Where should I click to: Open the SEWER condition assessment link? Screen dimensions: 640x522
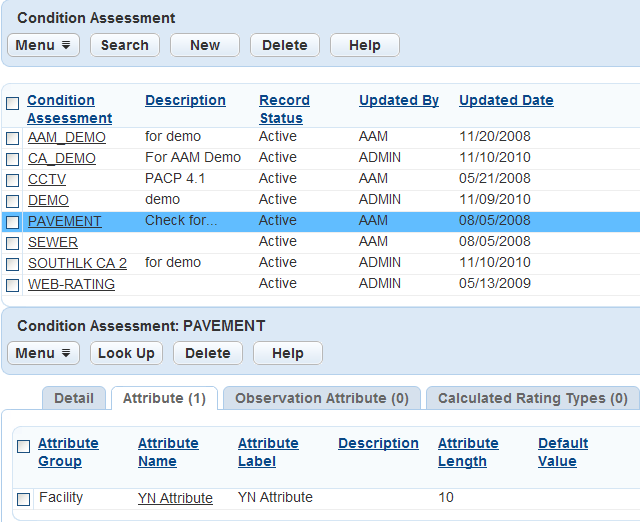52,242
